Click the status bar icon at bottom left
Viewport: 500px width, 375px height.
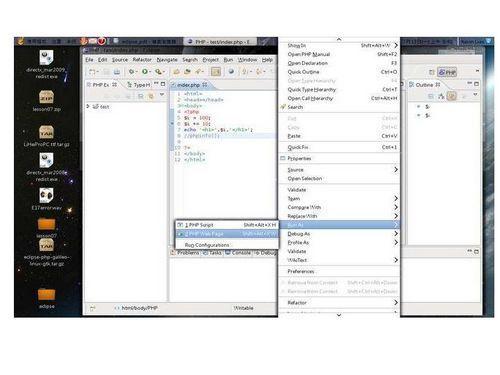(93, 308)
